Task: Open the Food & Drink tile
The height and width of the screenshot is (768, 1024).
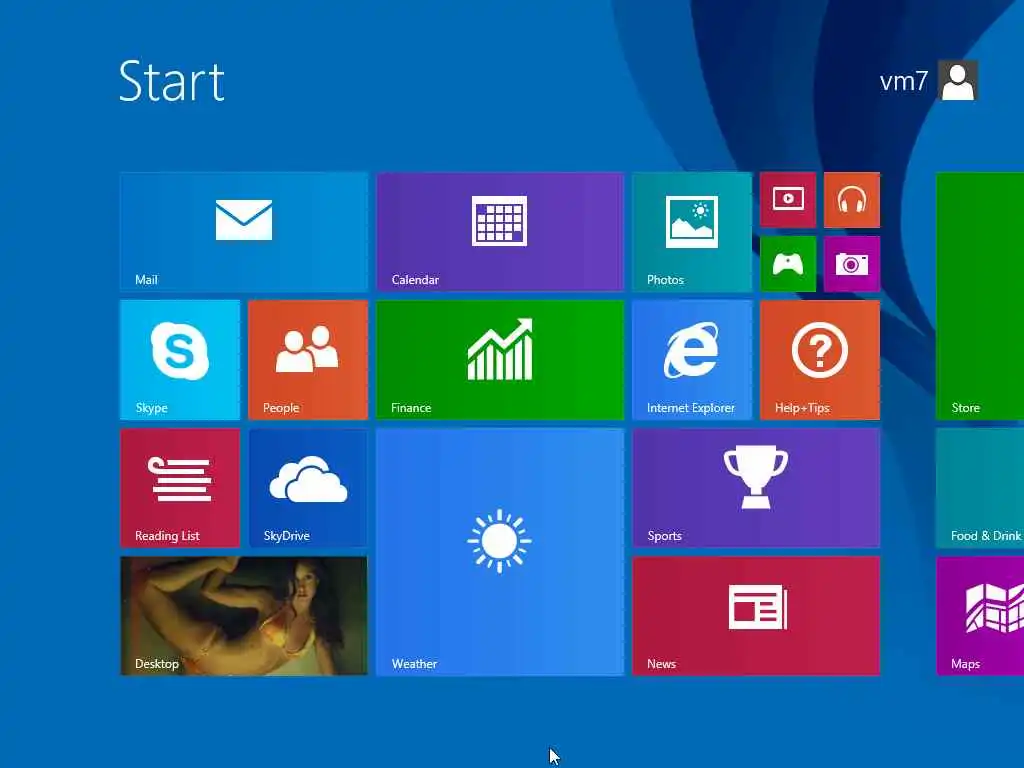Action: (x=980, y=488)
